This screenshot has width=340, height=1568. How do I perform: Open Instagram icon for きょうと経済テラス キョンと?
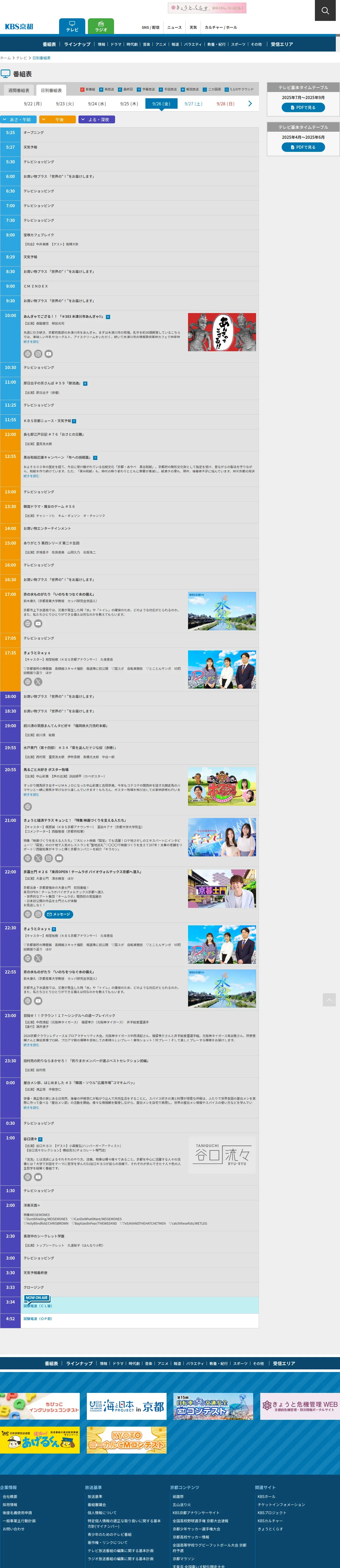48,858
